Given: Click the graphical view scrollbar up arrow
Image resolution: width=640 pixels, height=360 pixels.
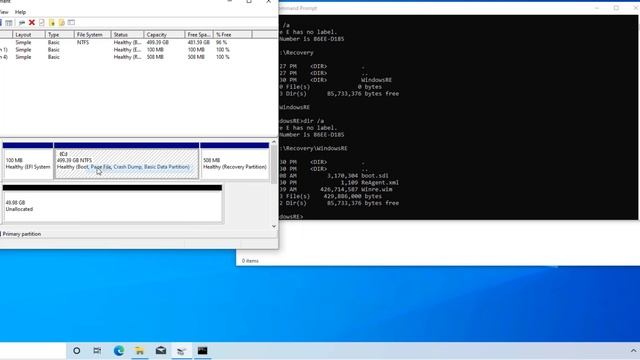Looking at the screenshot, I should pos(274,142).
